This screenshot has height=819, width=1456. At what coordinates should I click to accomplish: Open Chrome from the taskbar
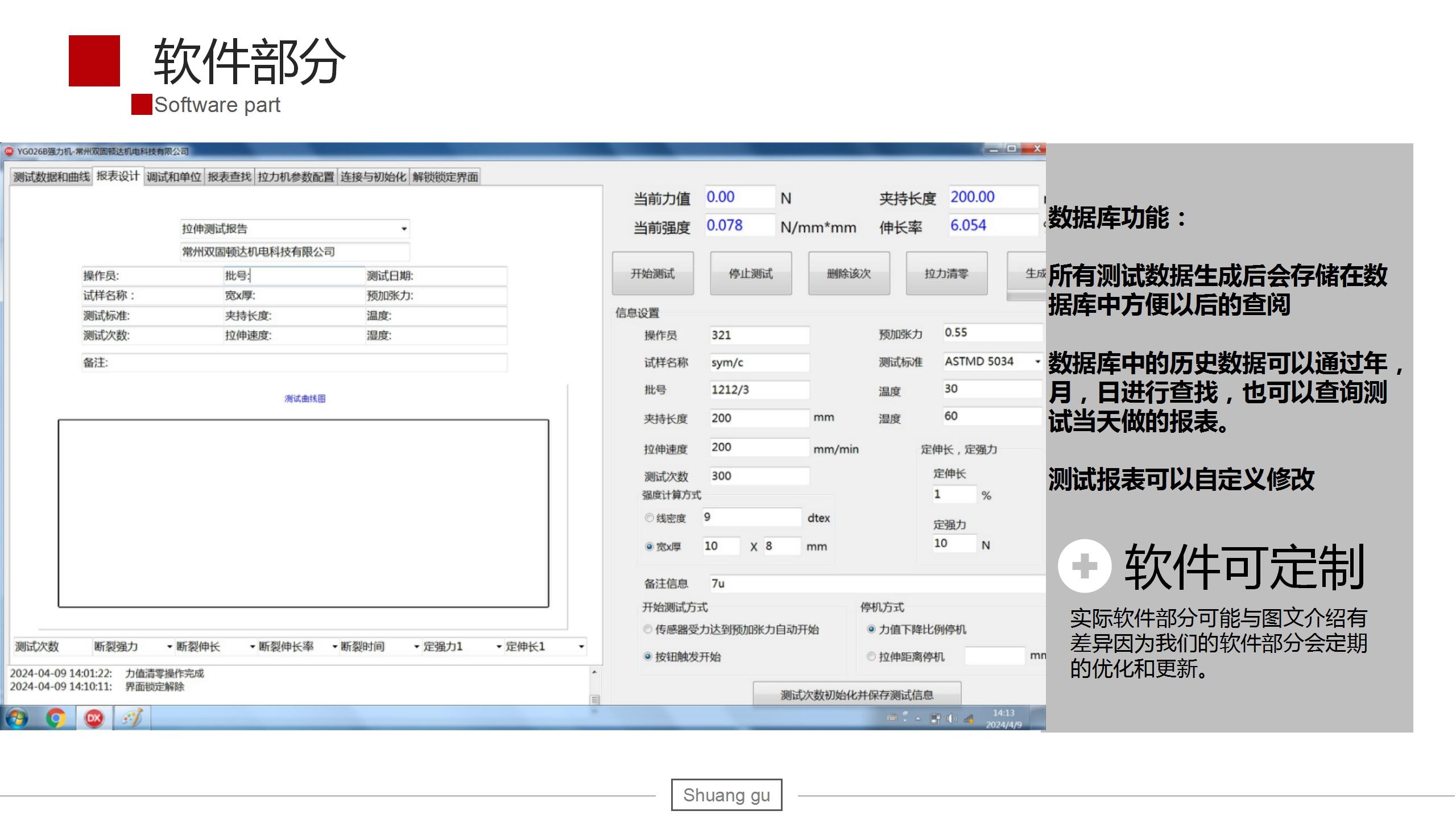[x=55, y=718]
